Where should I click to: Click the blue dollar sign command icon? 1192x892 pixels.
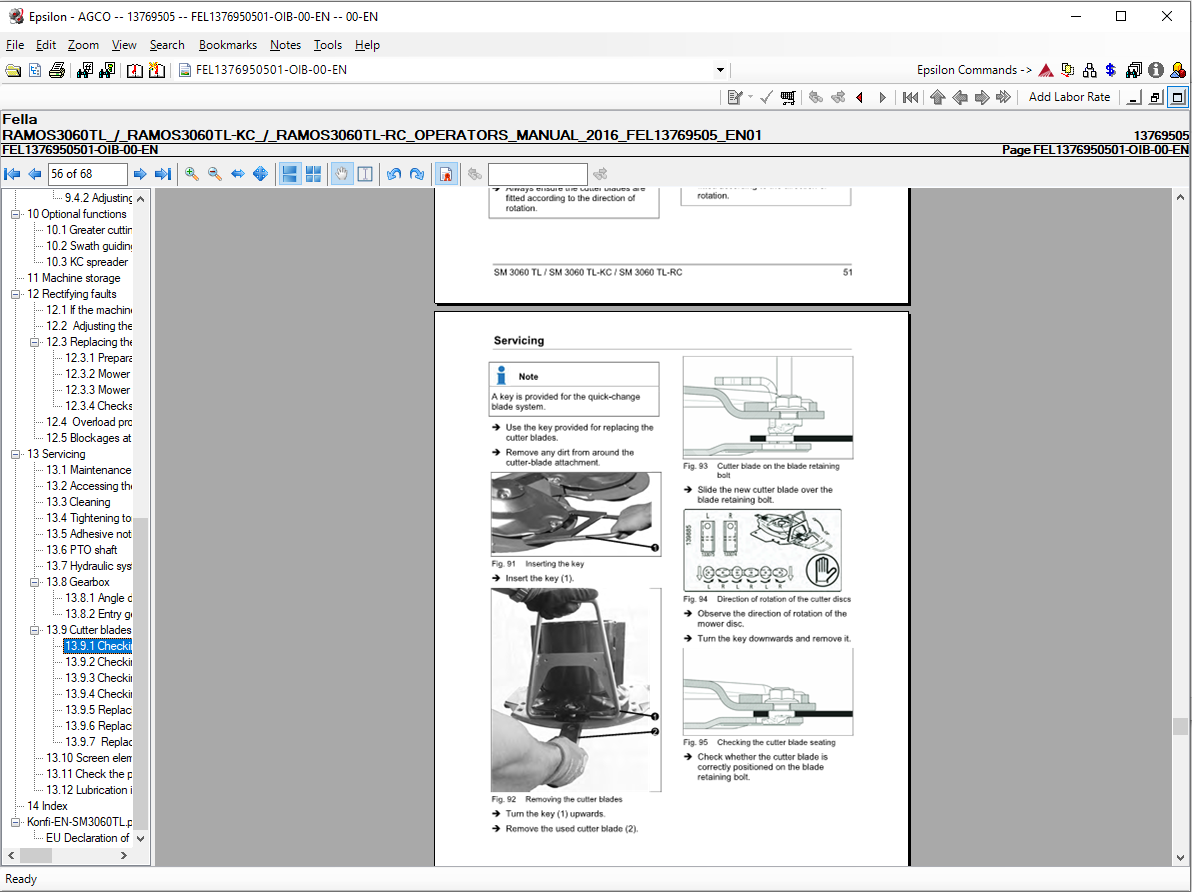coord(1111,70)
